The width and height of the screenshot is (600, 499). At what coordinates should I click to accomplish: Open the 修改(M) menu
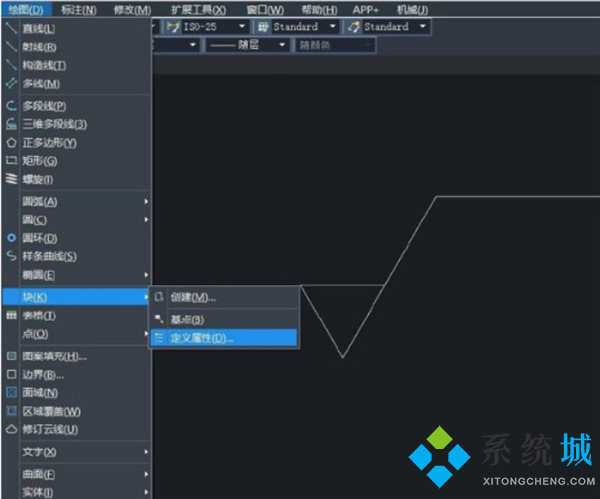point(132,9)
